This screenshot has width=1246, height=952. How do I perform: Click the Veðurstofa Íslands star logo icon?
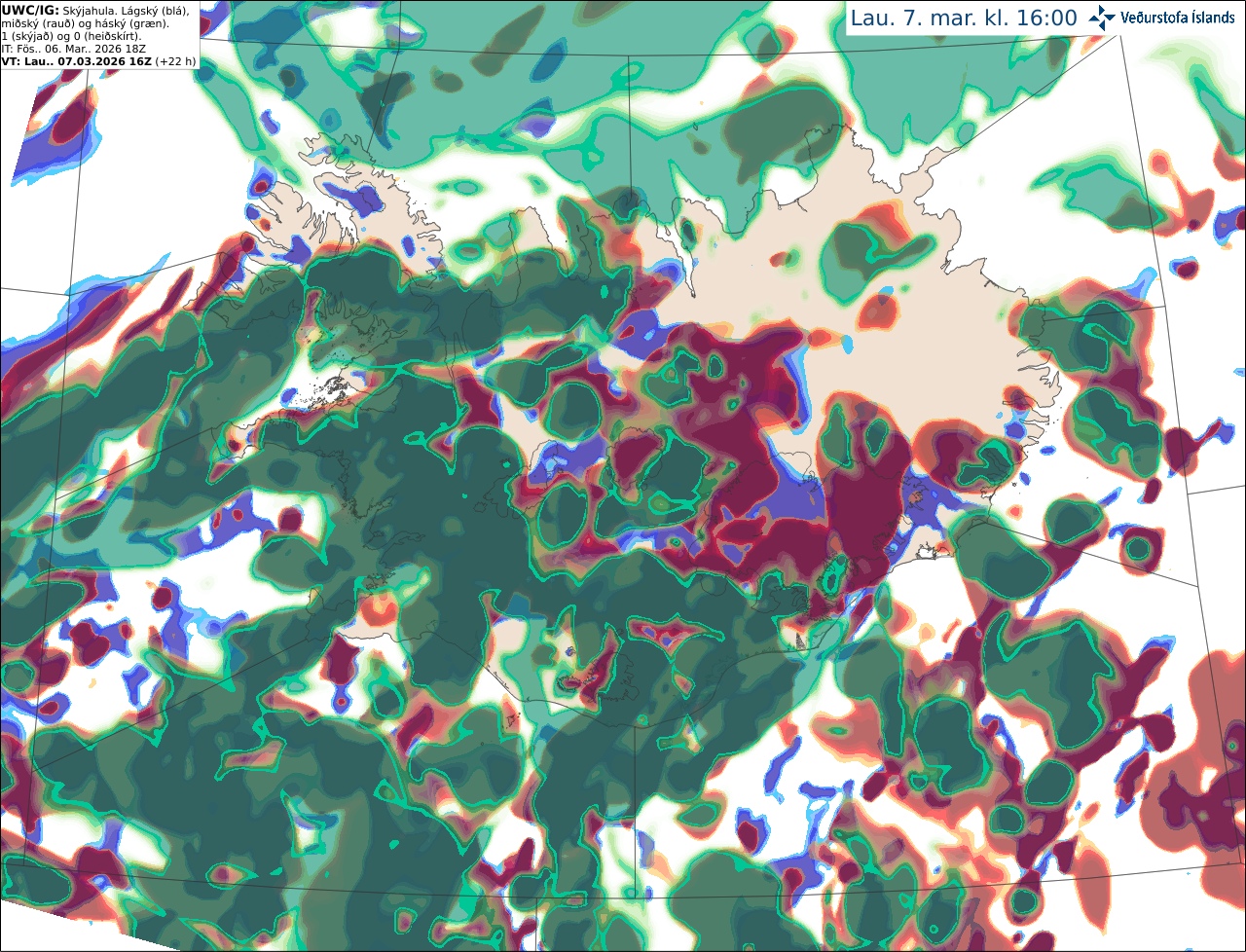pyautogui.click(x=1102, y=18)
